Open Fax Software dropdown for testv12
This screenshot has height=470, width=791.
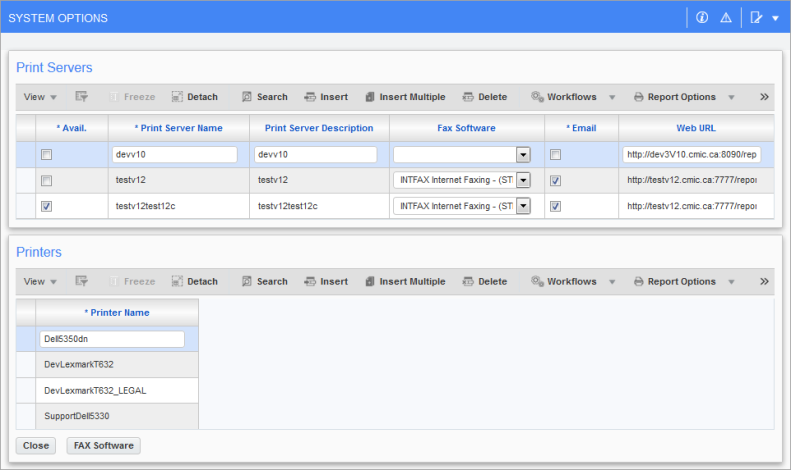523,180
